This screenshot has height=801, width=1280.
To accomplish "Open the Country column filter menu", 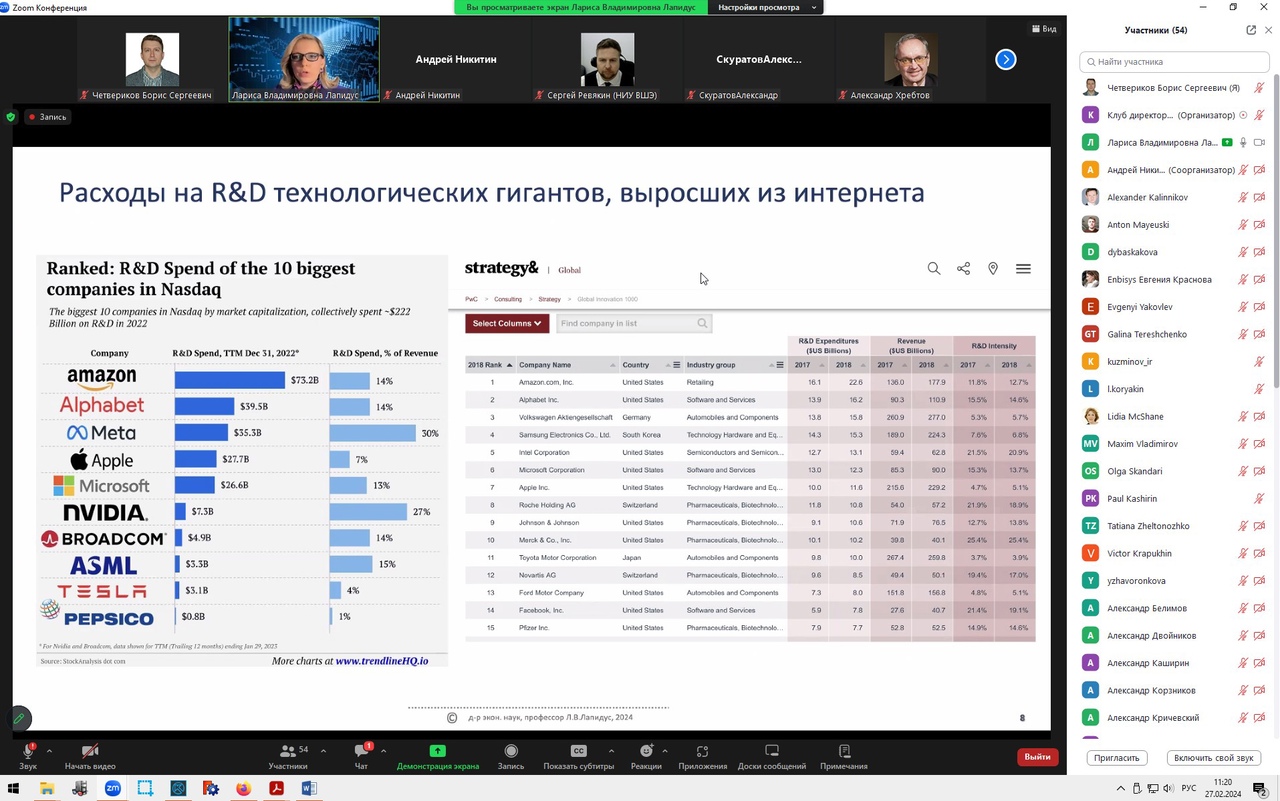I will pos(677,365).
